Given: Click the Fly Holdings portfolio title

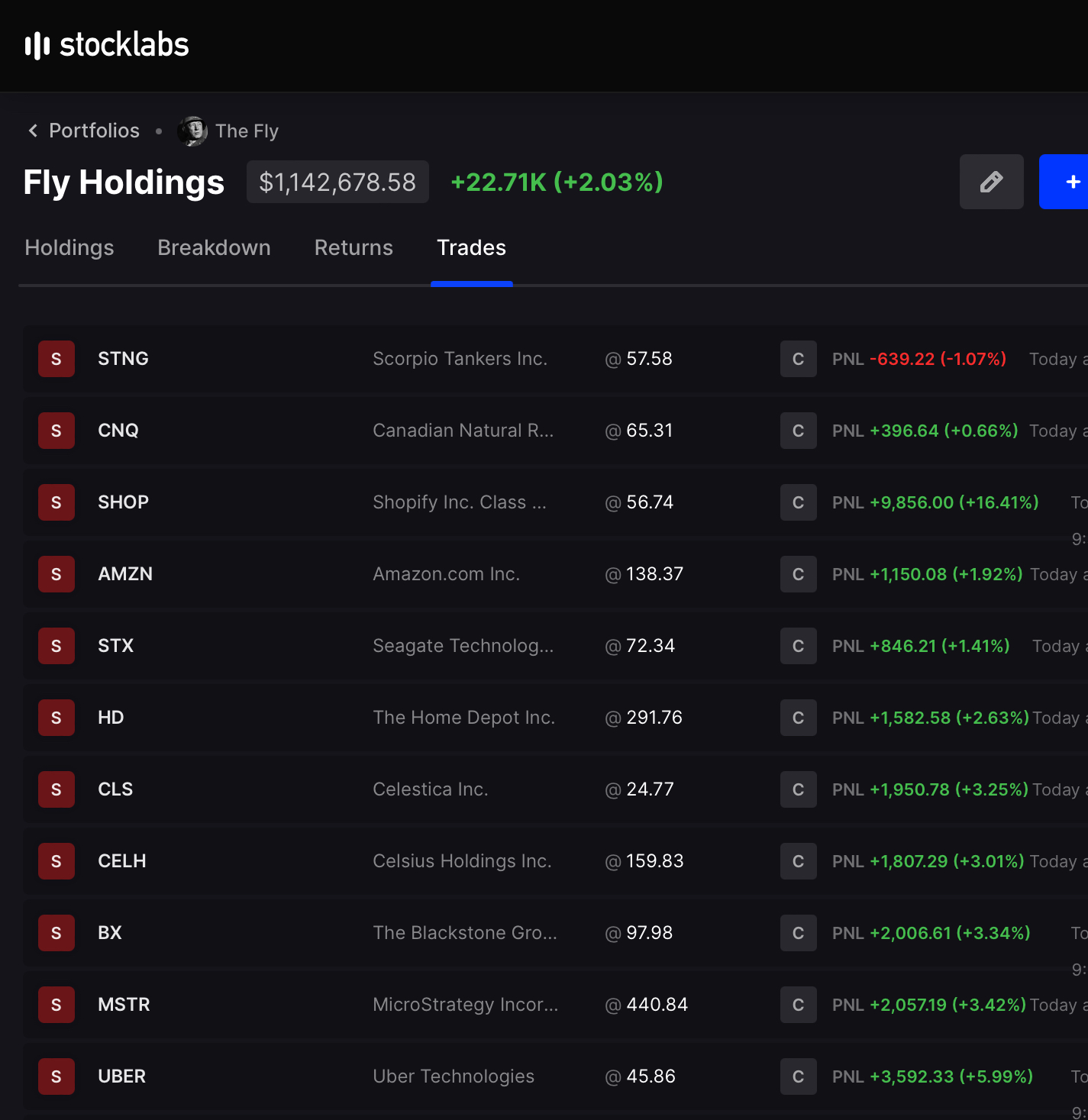Looking at the screenshot, I should (x=124, y=182).
